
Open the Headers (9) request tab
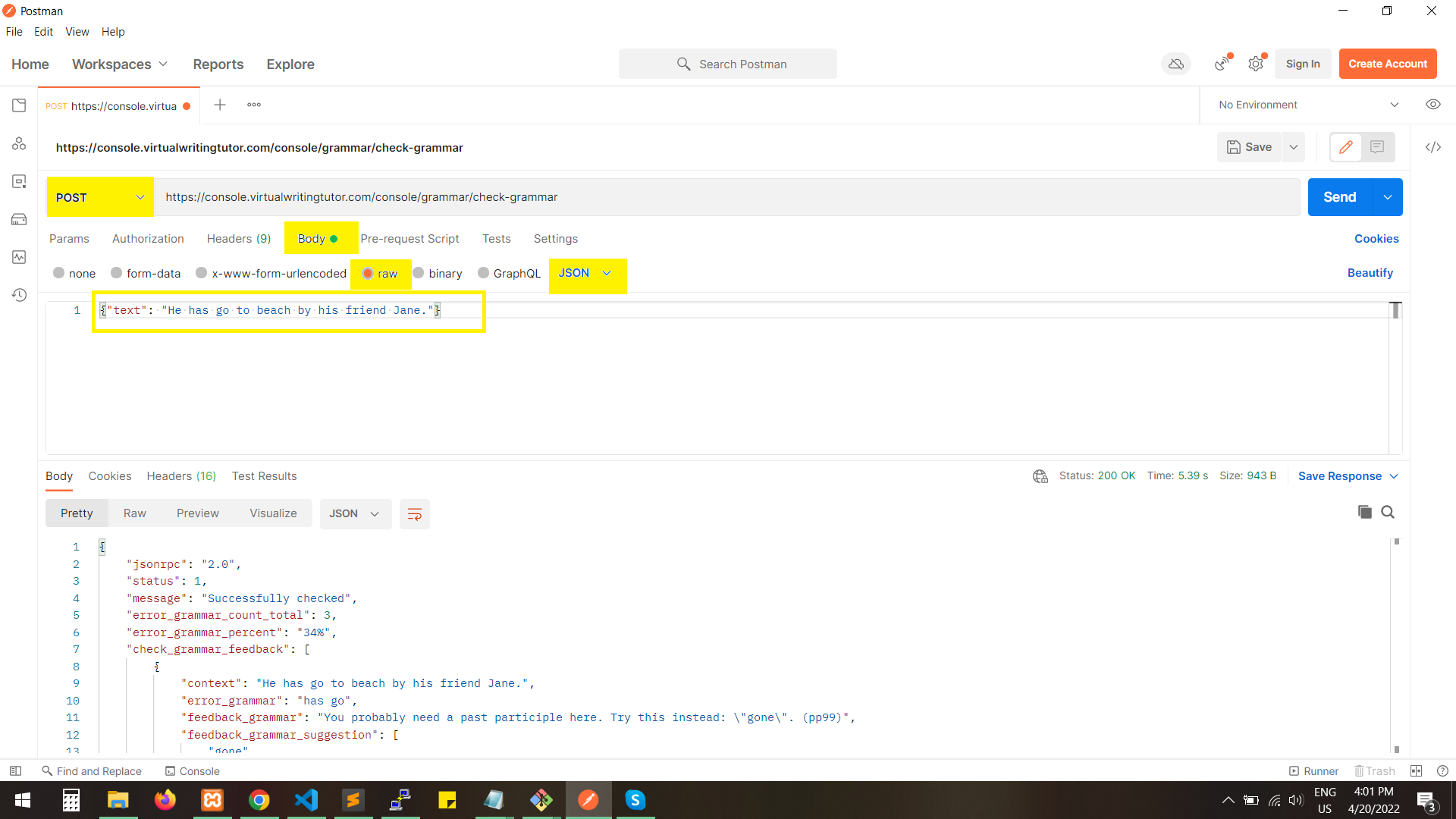(x=239, y=239)
